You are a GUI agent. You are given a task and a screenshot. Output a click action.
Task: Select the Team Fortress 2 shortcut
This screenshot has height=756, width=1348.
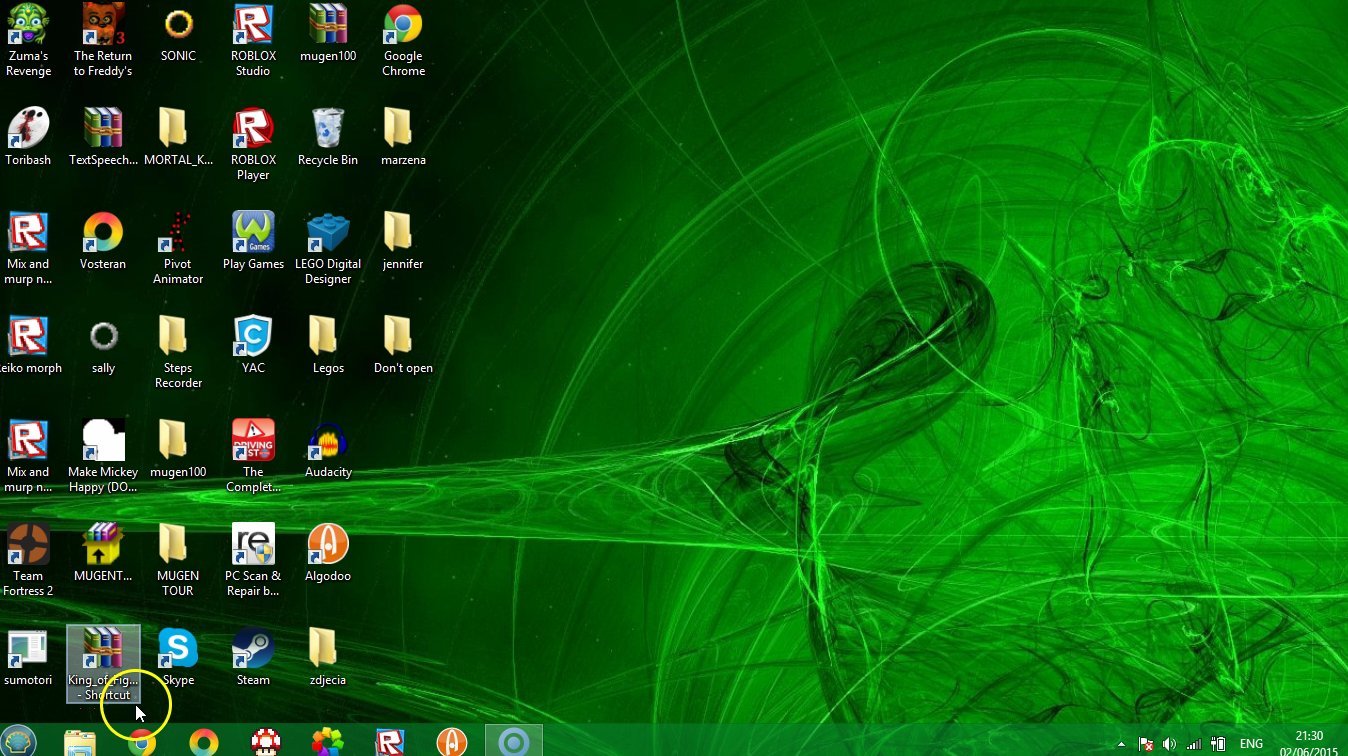coord(28,560)
